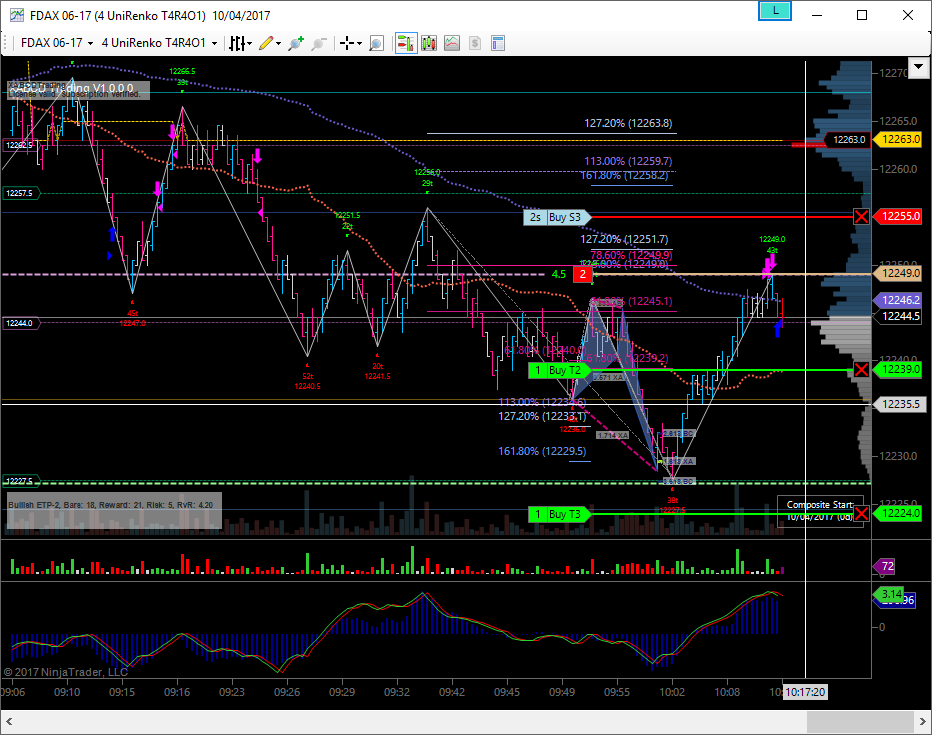This screenshot has height=735, width=932.
Task: Click the 12263.0 yellow price marker
Action: [x=900, y=139]
